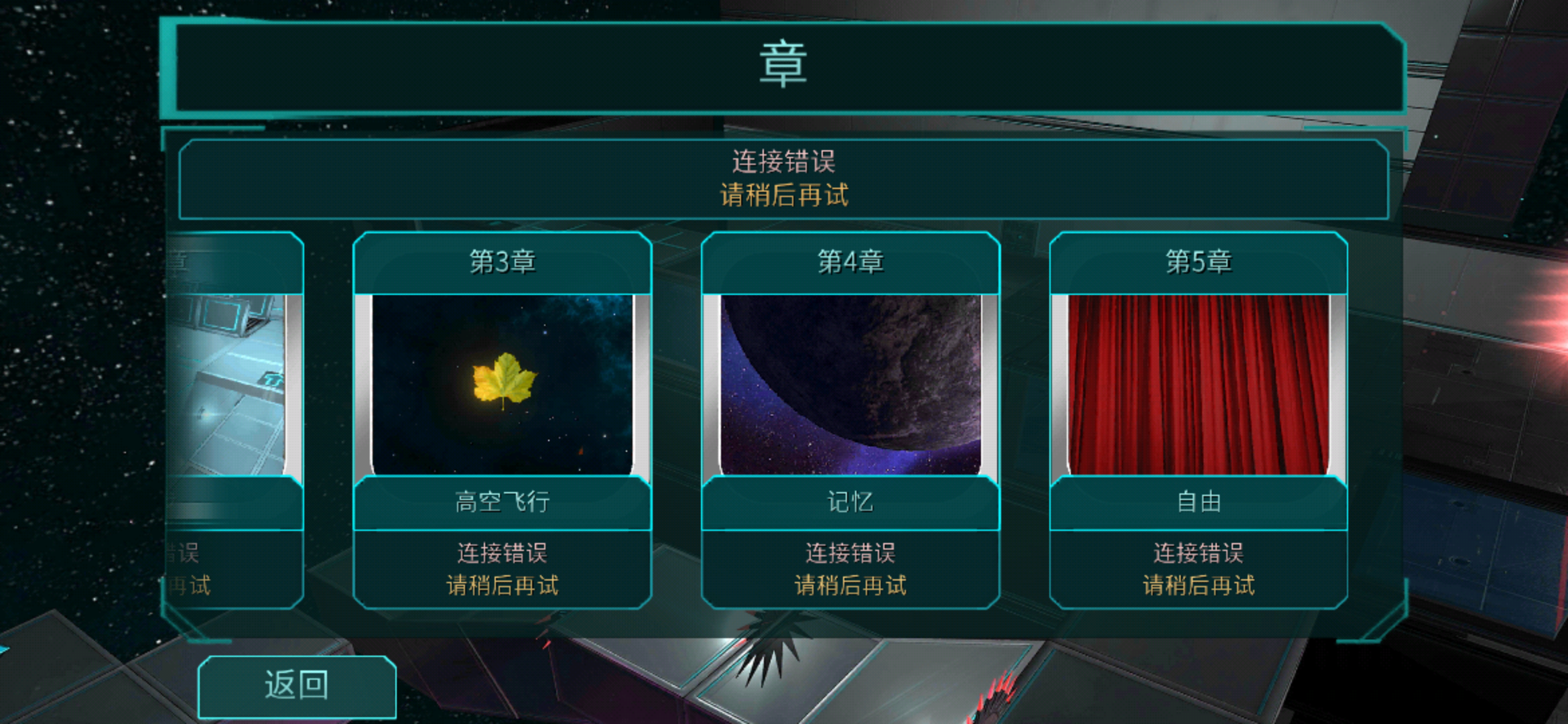Click the leftmost card's partially hidden header
This screenshot has height=724, width=1568.
click(235, 262)
